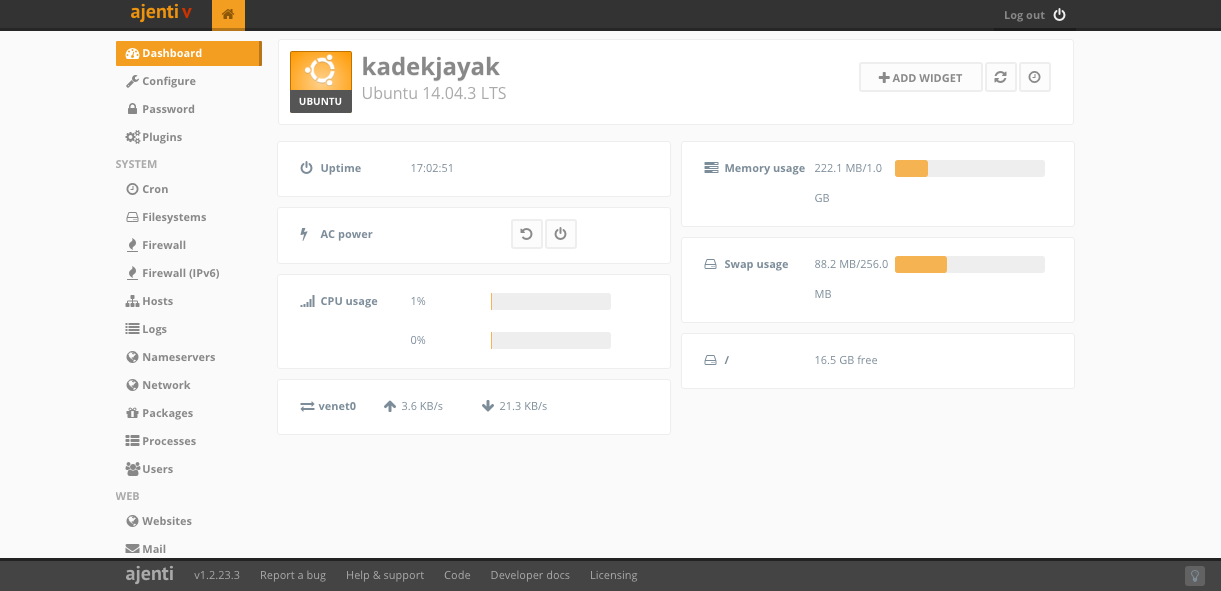Open the Code link in footer
Screen dimensions: 1221x591
coord(457,575)
